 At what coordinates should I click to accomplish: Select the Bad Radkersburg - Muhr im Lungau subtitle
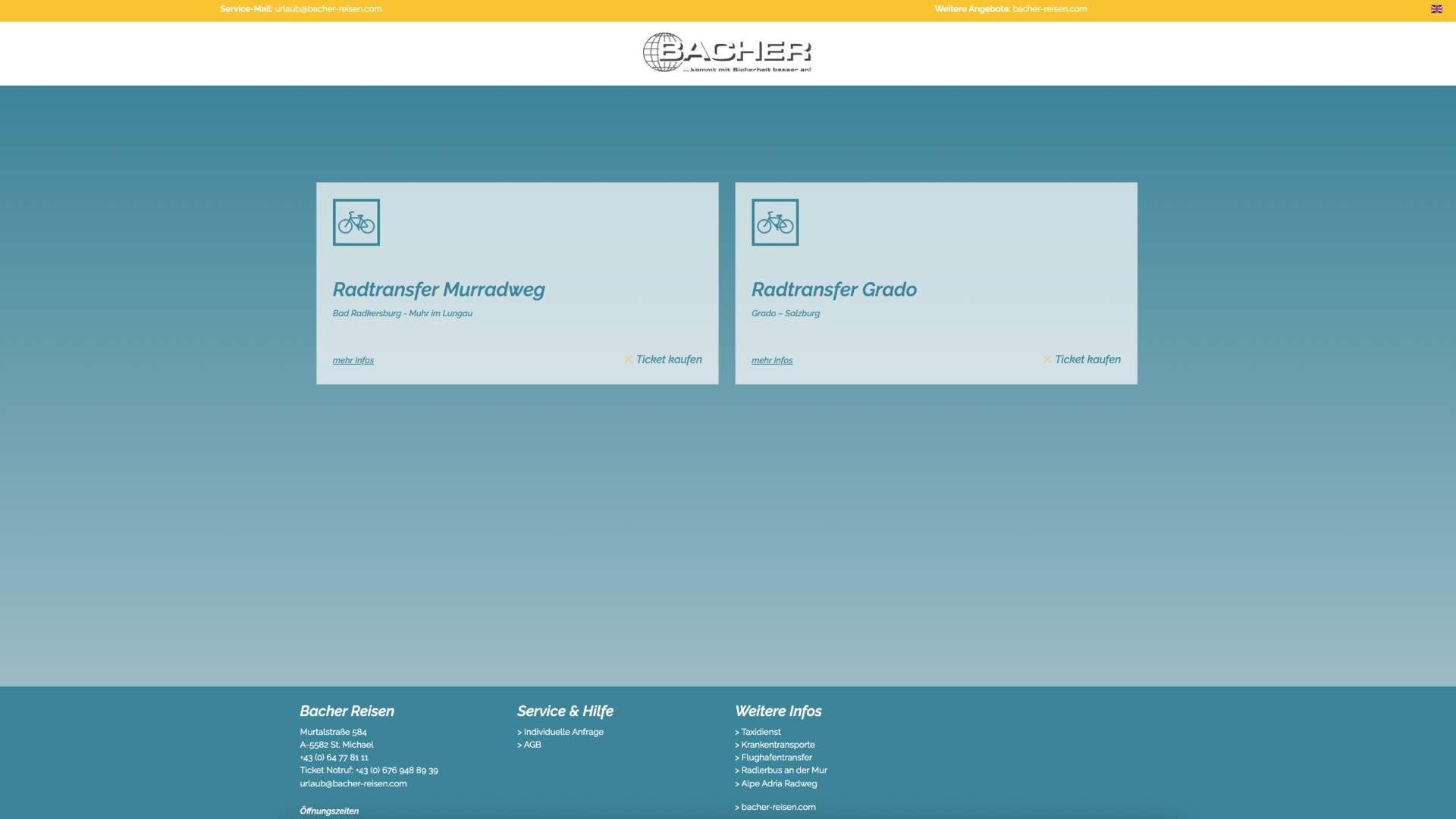[x=403, y=313]
